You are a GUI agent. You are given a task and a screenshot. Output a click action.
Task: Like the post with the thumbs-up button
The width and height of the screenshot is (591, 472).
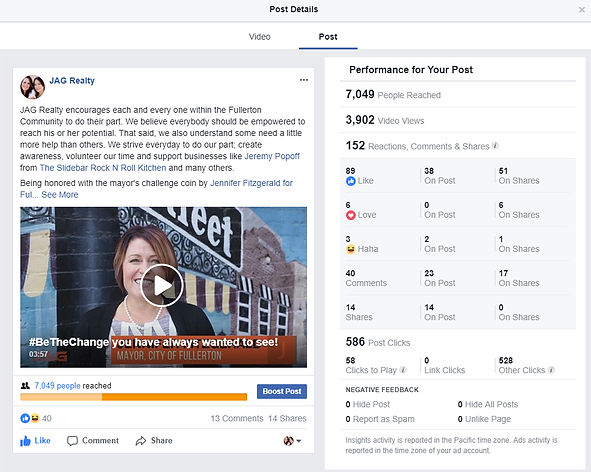coord(35,441)
